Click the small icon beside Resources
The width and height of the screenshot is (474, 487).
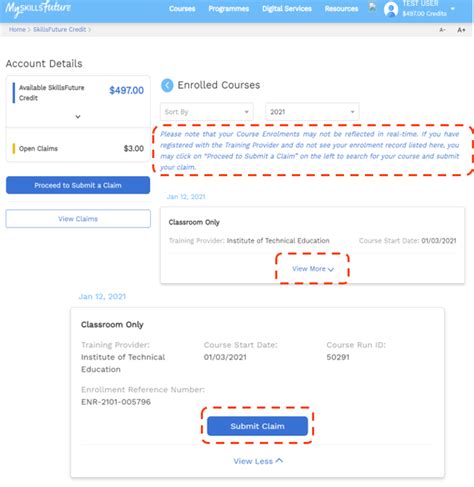click(x=372, y=7)
